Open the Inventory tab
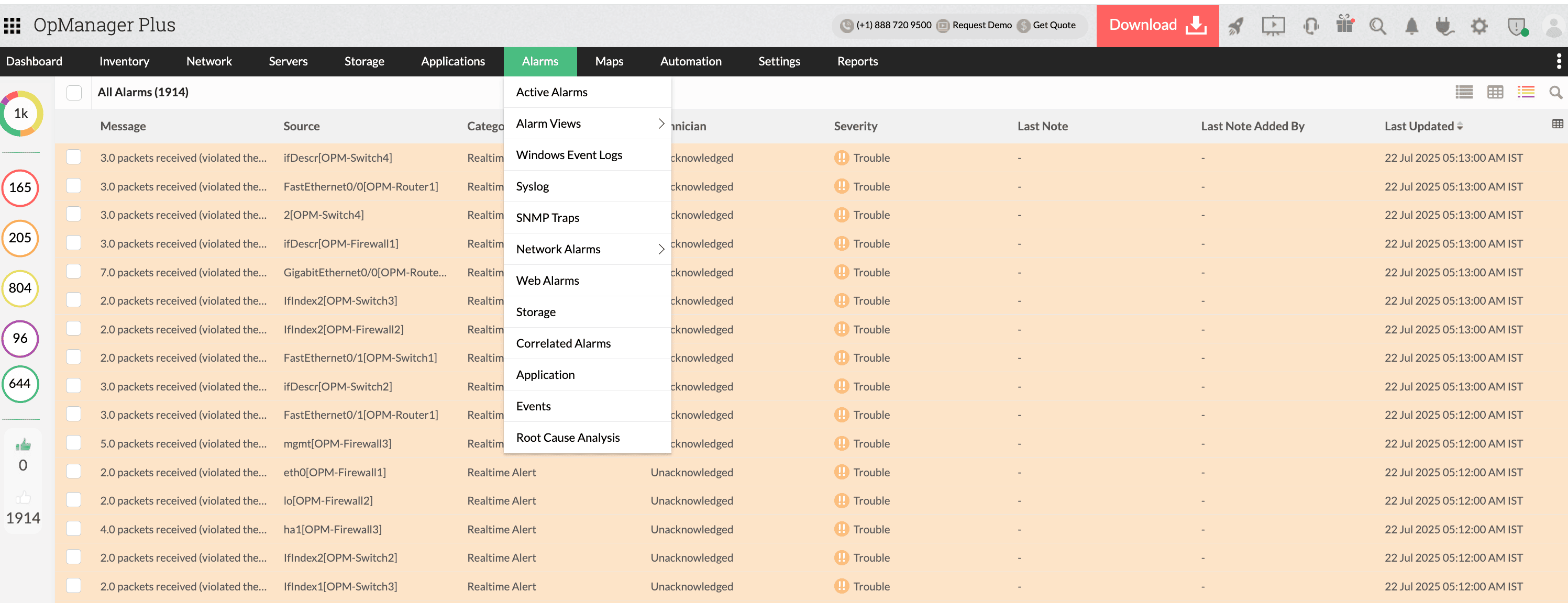Viewport: 1568px width, 603px height. (124, 61)
